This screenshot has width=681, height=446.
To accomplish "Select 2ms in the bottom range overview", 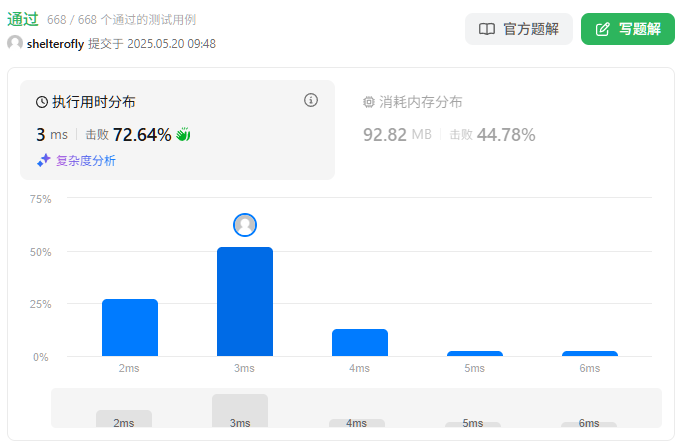I will click(x=124, y=419).
